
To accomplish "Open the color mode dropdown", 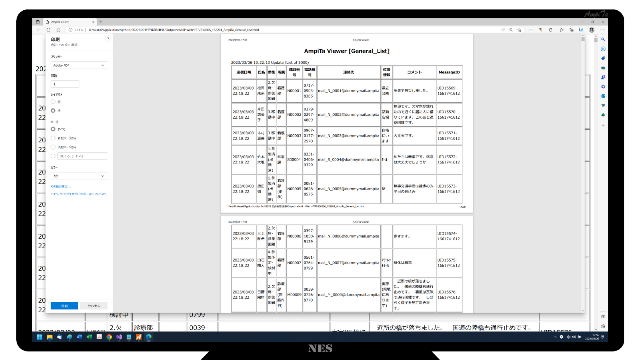I will coord(79,176).
